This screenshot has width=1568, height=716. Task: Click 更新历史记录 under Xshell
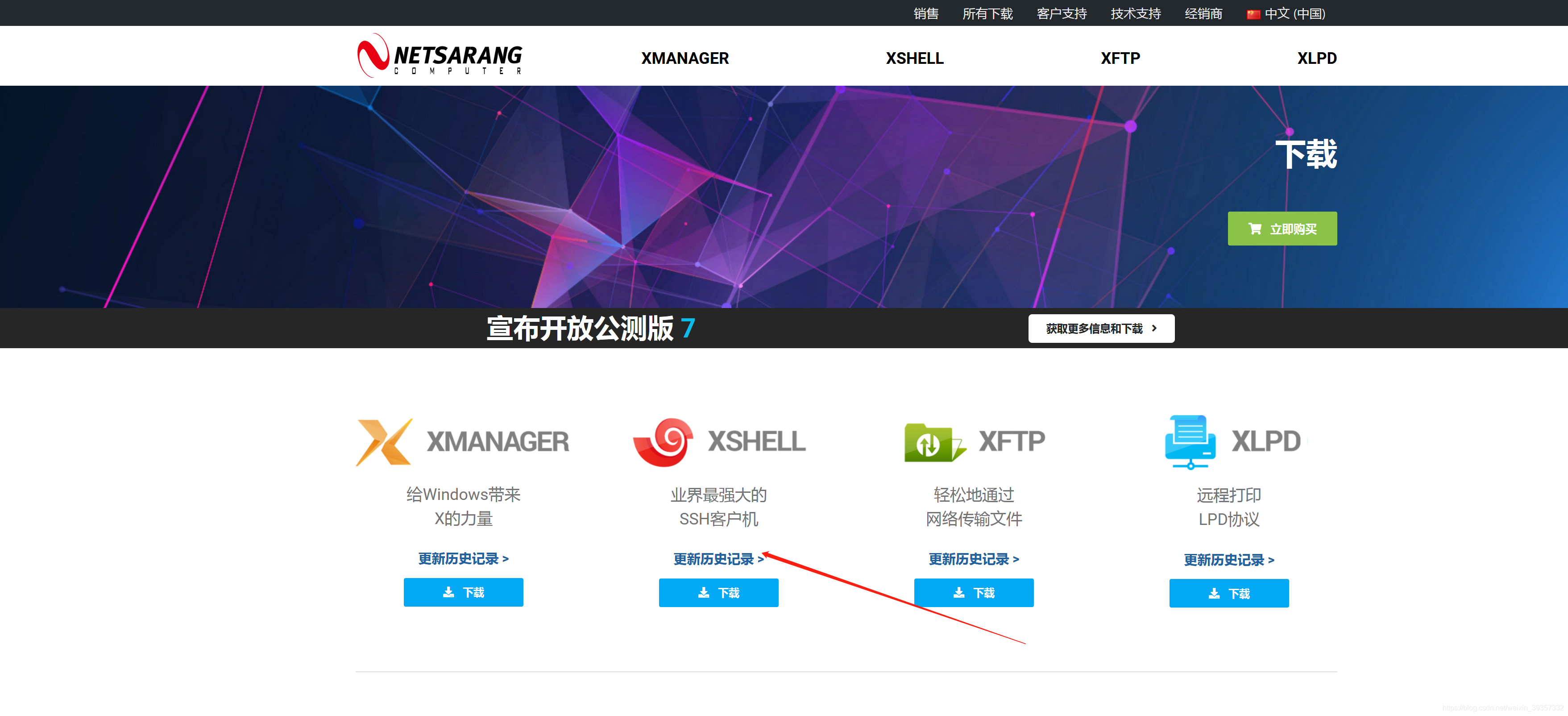[718, 559]
